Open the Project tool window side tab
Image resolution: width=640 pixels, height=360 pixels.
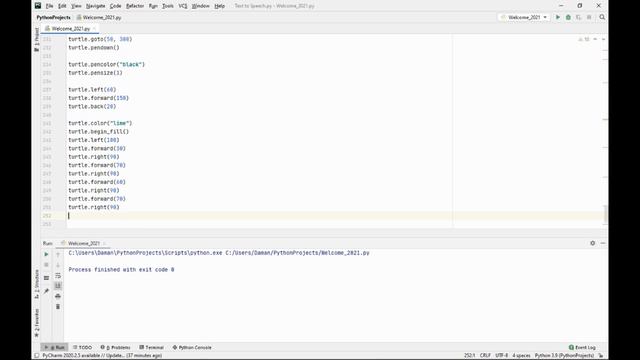(x=37, y=40)
